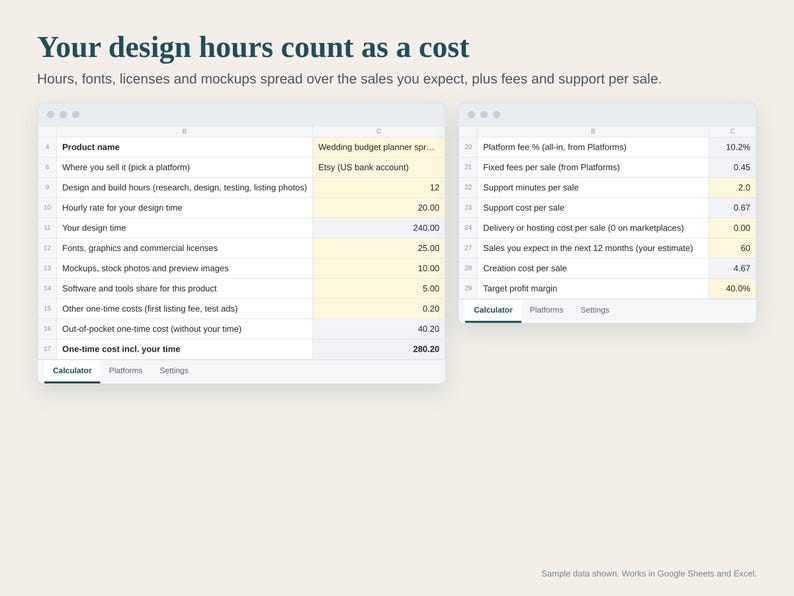Select row 4 header in left window
The height and width of the screenshot is (596, 794).
pyautogui.click(x=48, y=147)
